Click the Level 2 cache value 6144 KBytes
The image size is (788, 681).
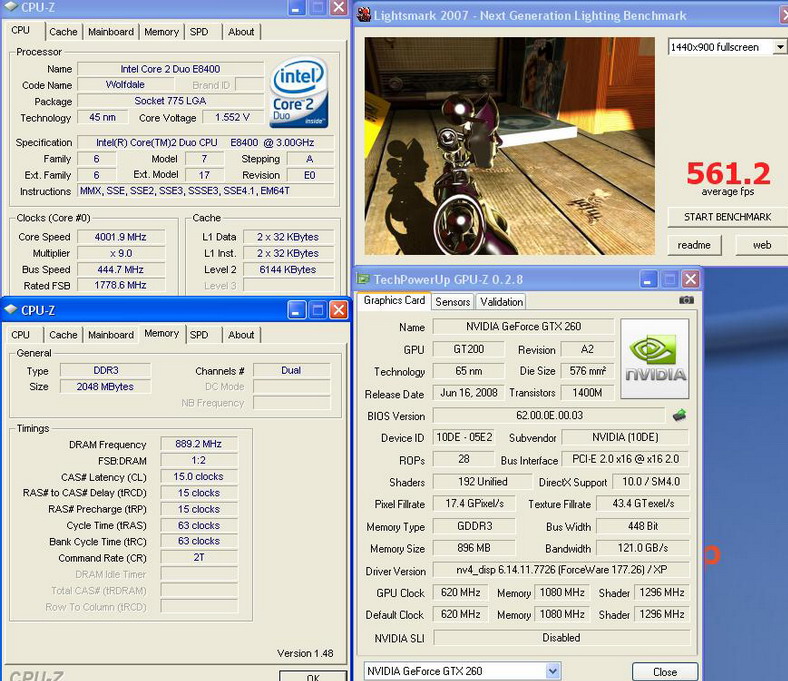pyautogui.click(x=288, y=269)
